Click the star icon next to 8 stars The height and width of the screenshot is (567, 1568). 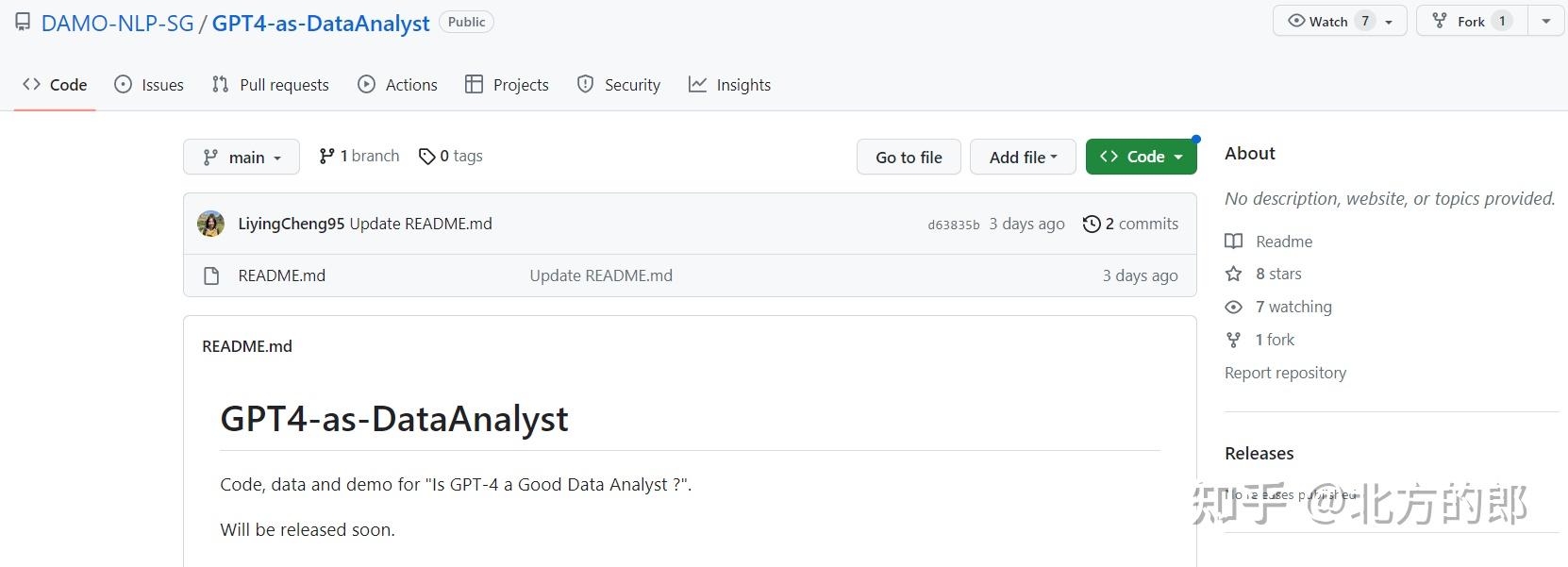coord(1233,274)
